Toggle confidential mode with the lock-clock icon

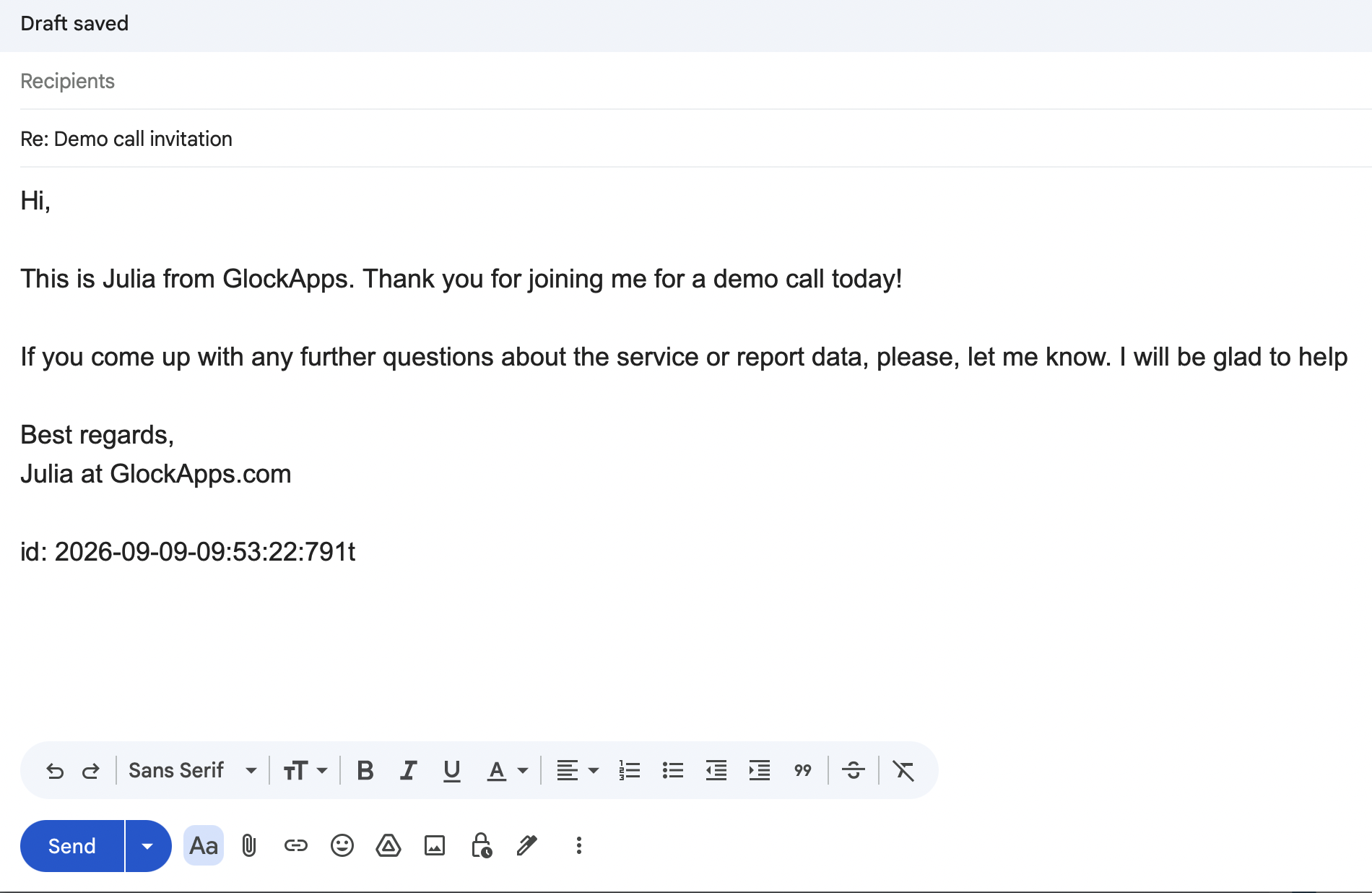[482, 845]
